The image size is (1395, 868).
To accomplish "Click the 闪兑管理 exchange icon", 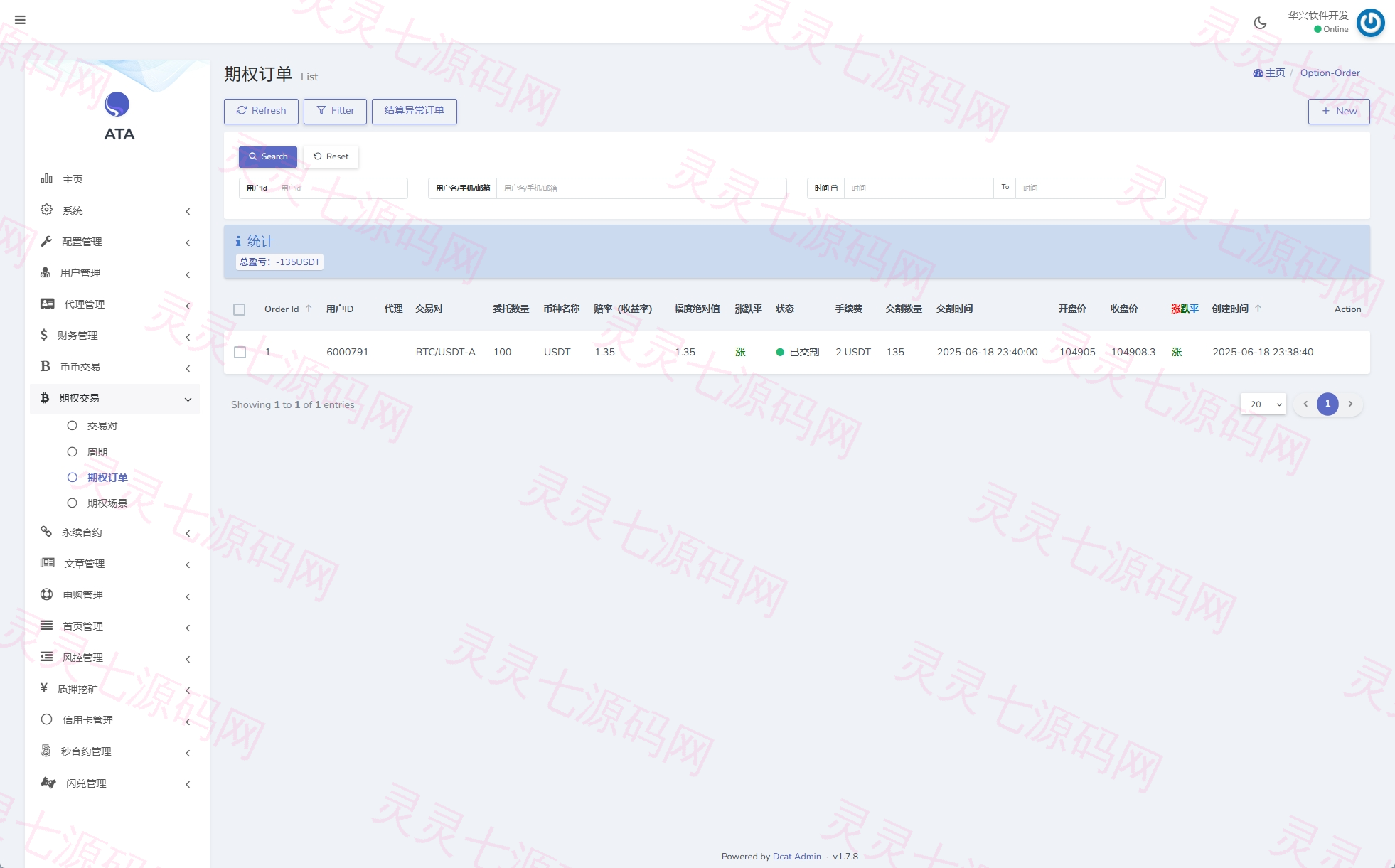I will pos(48,783).
